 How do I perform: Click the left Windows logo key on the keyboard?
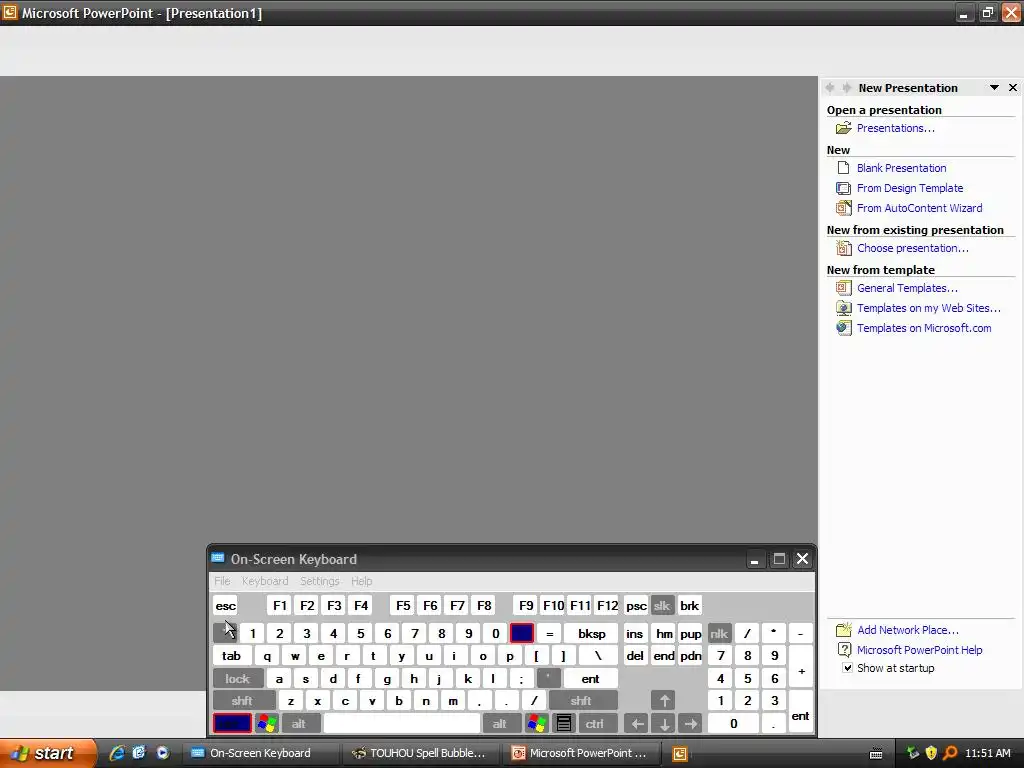266,724
